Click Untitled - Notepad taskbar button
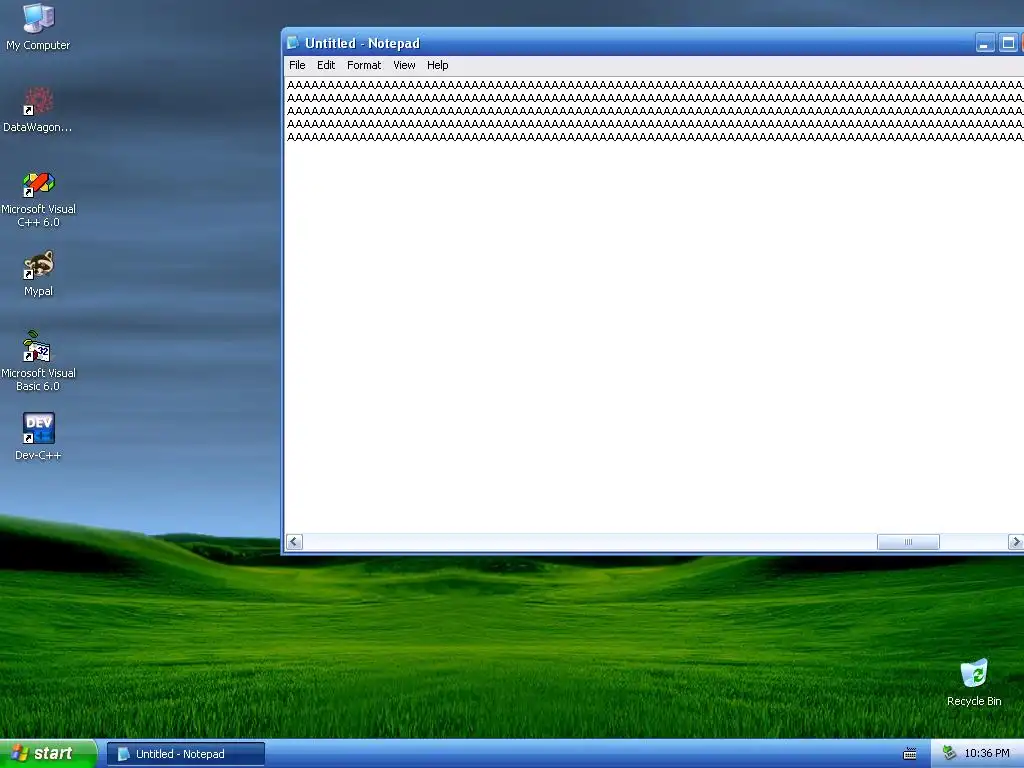Viewport: 1024px width, 768px height. (x=186, y=754)
